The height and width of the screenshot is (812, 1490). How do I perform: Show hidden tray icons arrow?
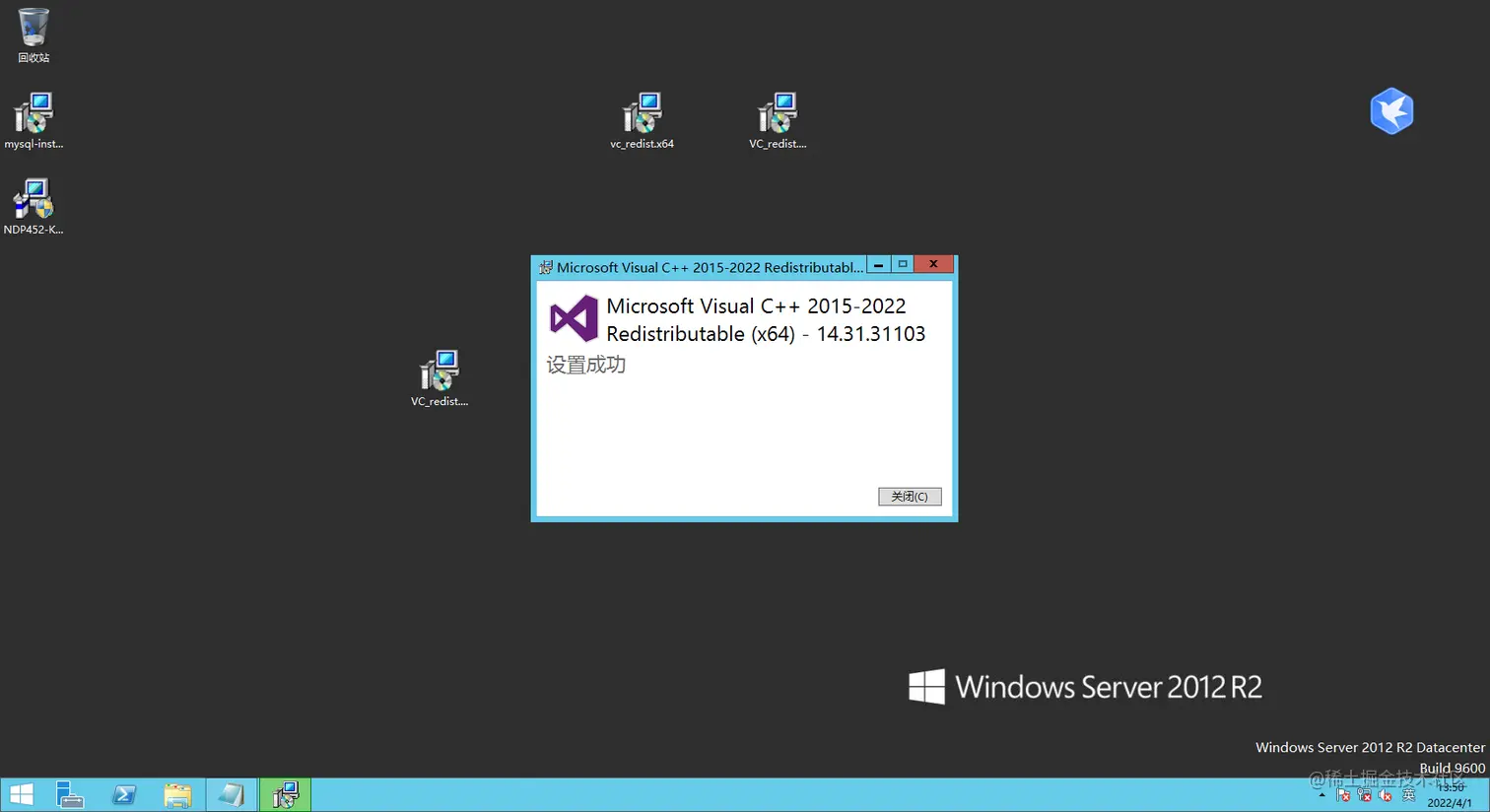1322,795
